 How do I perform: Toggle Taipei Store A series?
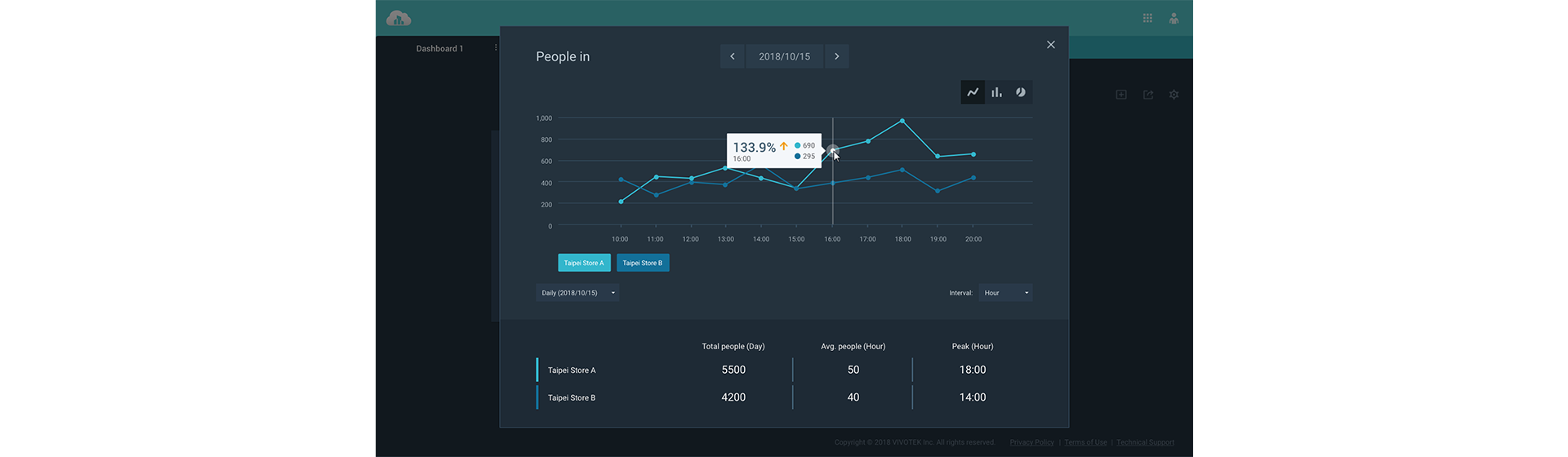[x=584, y=263]
